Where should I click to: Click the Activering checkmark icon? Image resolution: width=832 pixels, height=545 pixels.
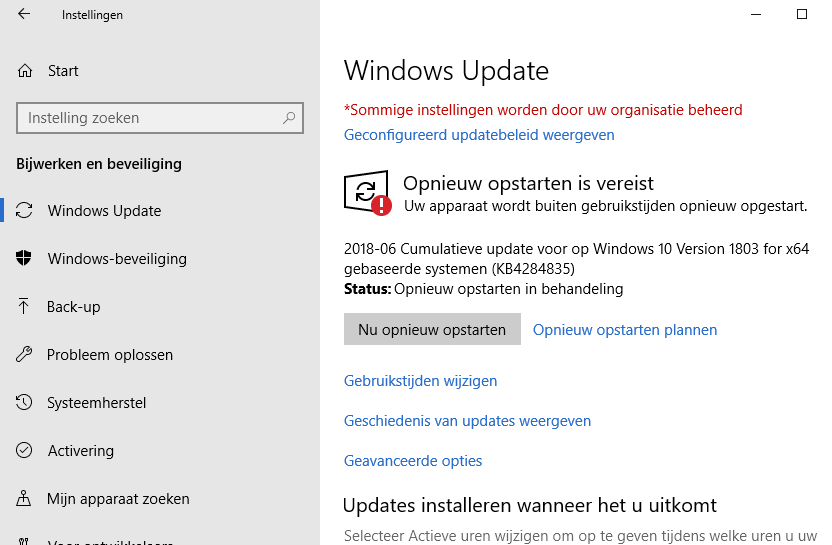(x=25, y=451)
